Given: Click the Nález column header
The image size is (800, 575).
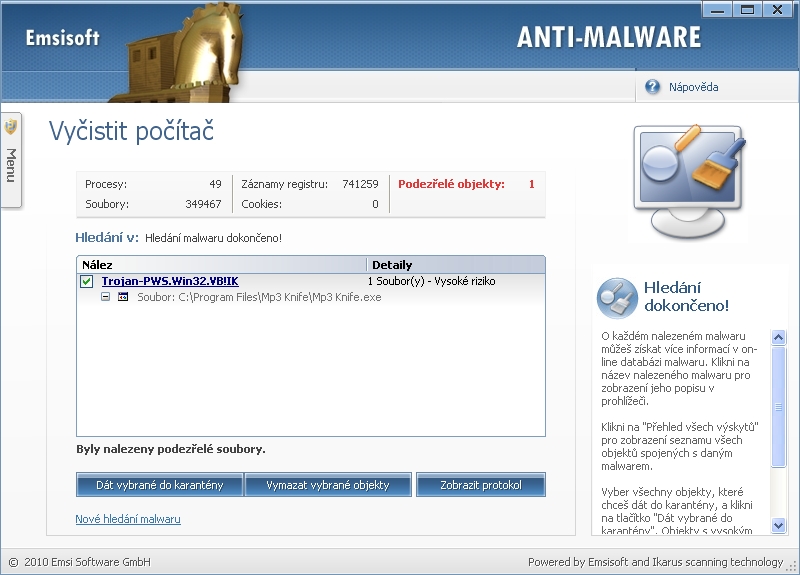Looking at the screenshot, I should (x=221, y=265).
